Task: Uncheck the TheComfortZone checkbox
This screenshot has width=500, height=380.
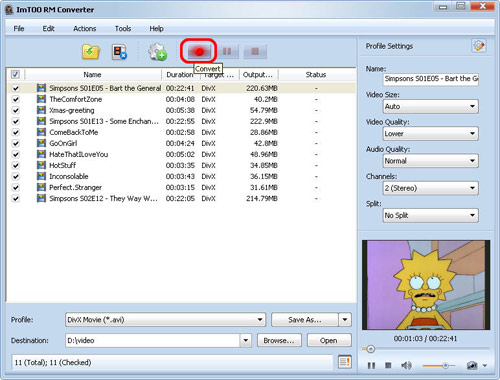Action: point(15,99)
